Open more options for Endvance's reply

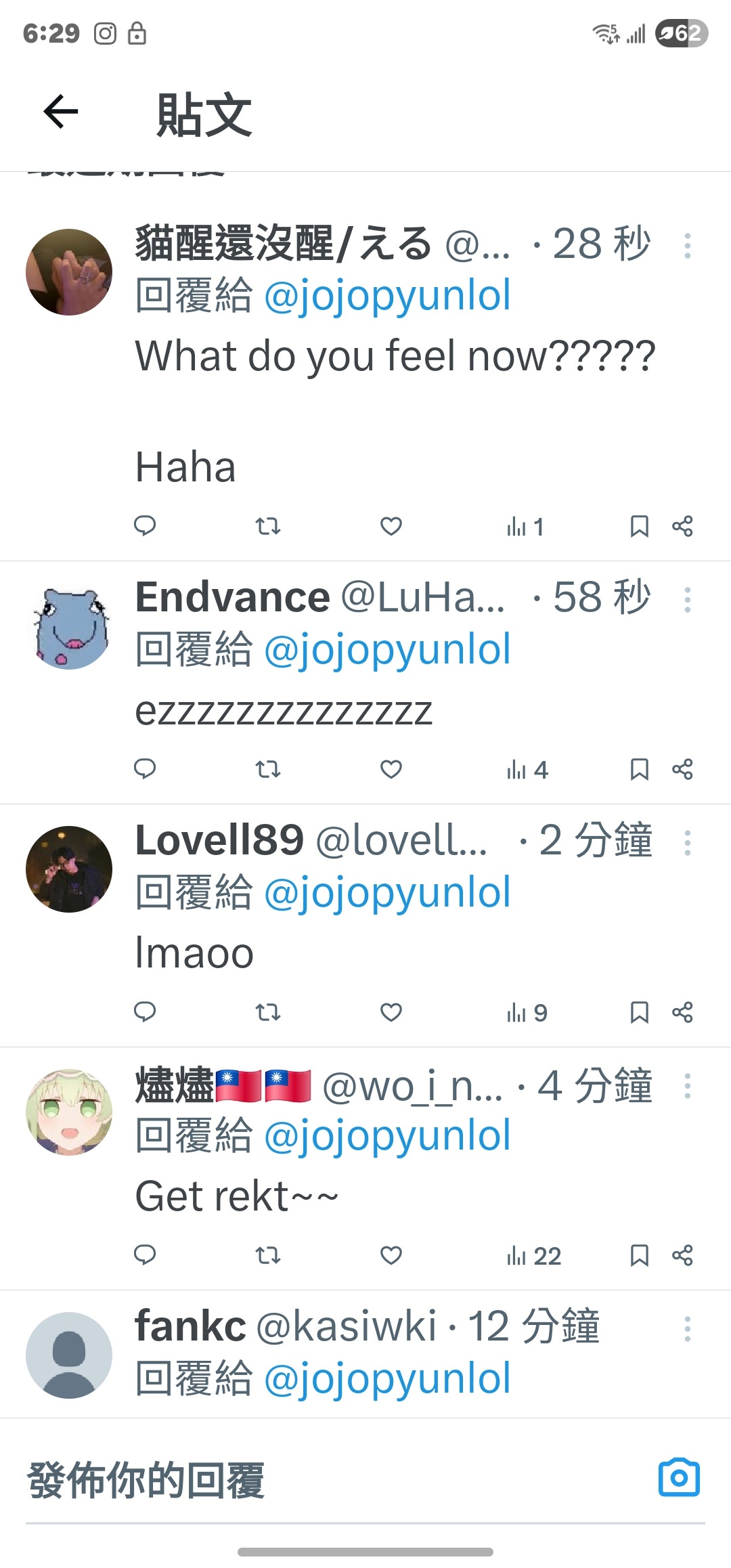[688, 600]
